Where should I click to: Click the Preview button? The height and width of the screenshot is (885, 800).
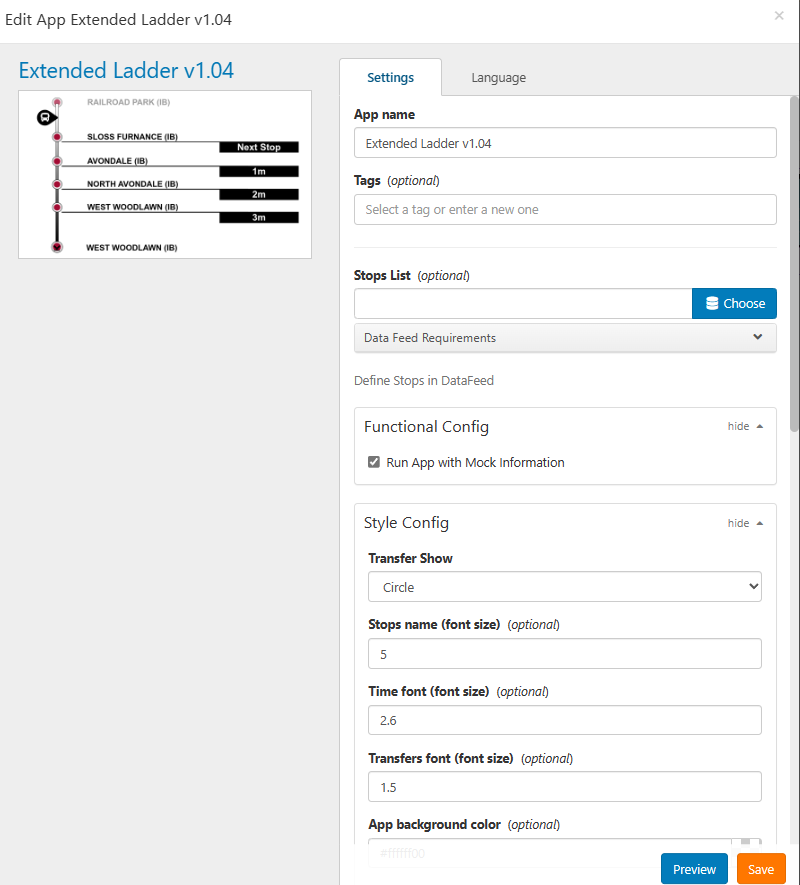694,869
